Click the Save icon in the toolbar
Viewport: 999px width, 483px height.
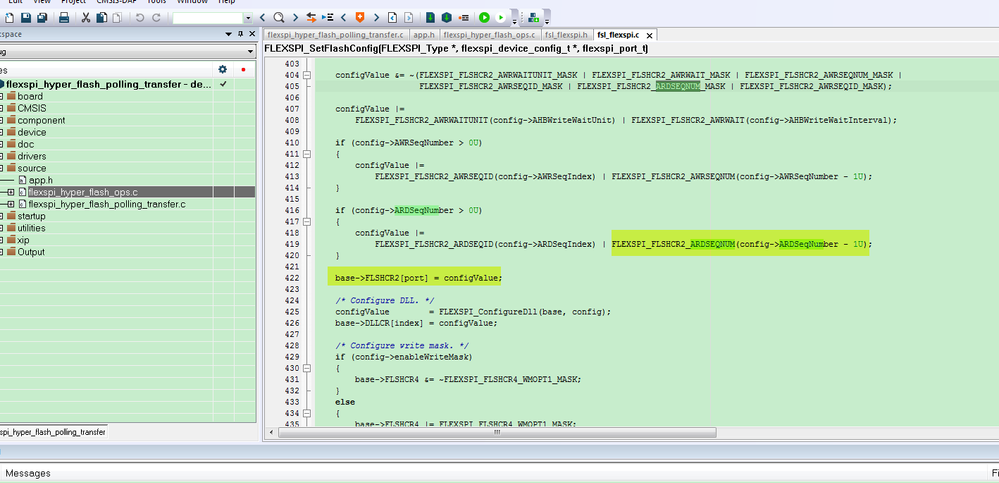click(x=26, y=18)
